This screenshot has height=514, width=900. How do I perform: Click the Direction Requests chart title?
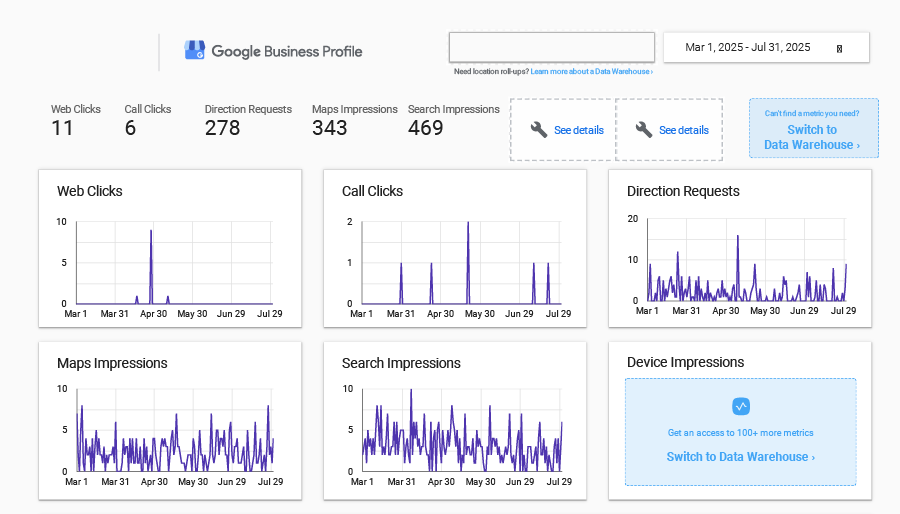[x=683, y=191]
